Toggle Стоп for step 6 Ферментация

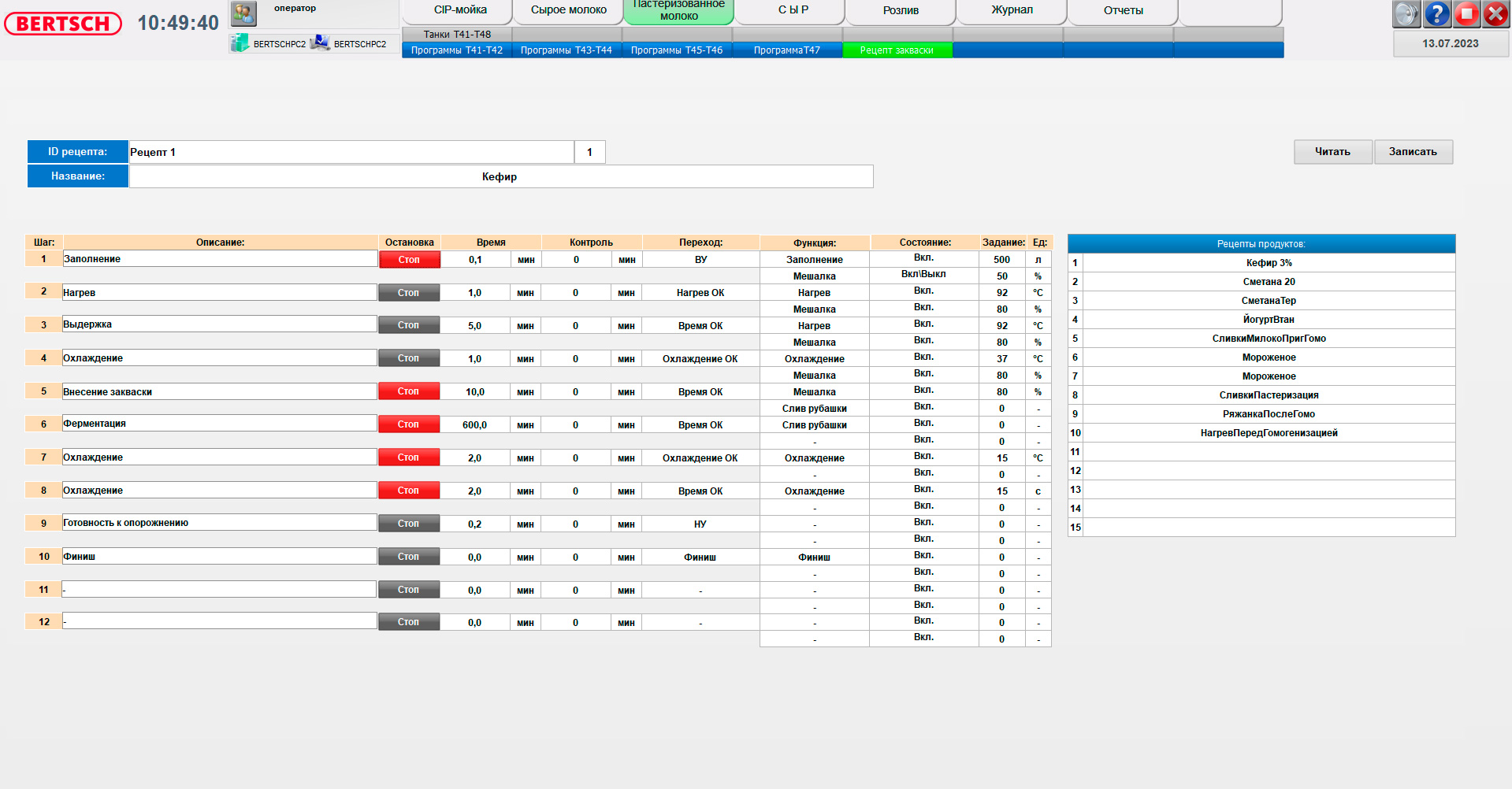coord(408,424)
